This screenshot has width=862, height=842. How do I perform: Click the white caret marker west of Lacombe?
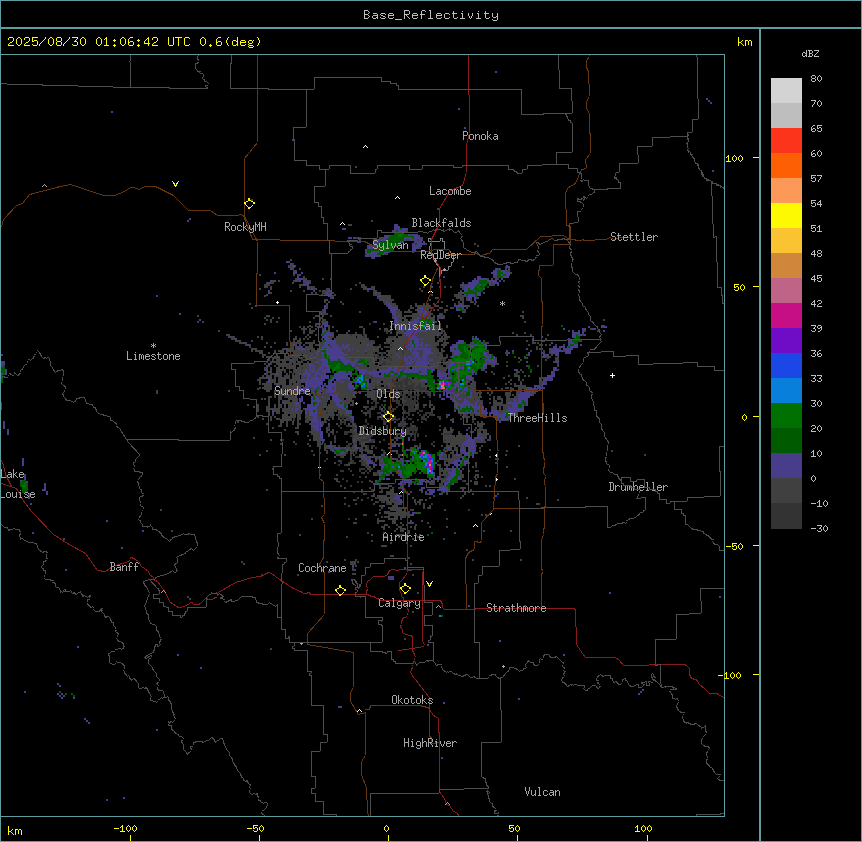click(x=397, y=197)
